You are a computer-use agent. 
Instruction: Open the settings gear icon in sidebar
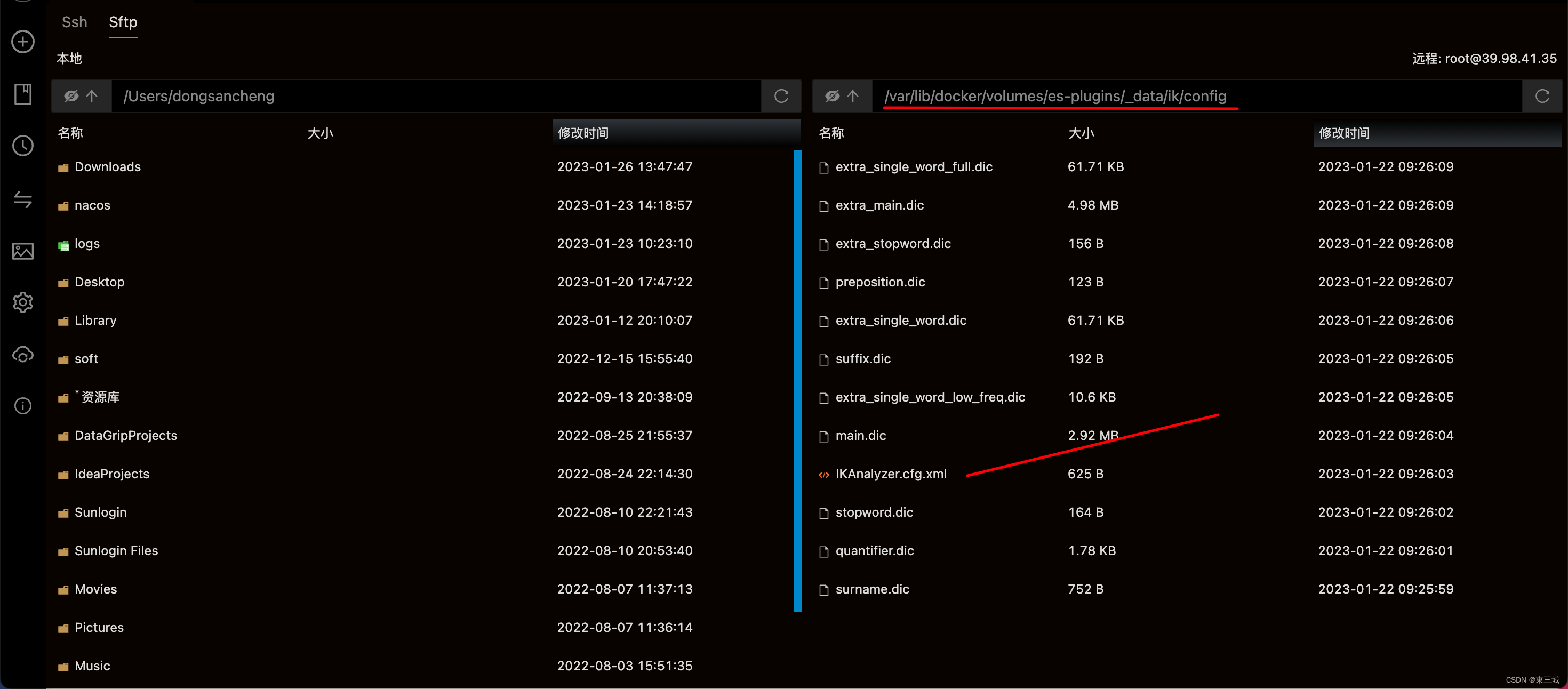23,302
